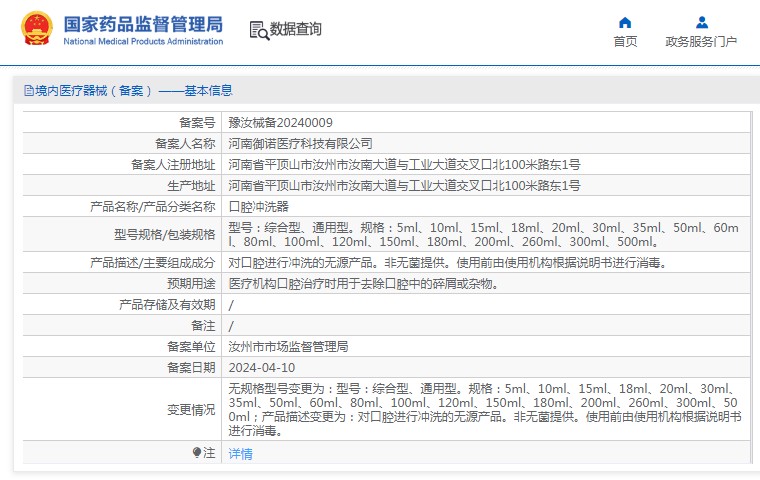
Task: Click the 备案人注册地址 label
Action: [173, 165]
